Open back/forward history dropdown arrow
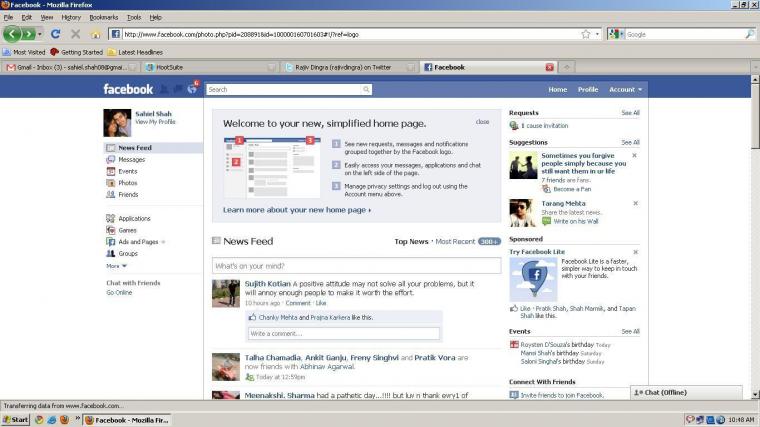Viewport: 760px width, 427px height. [40, 34]
